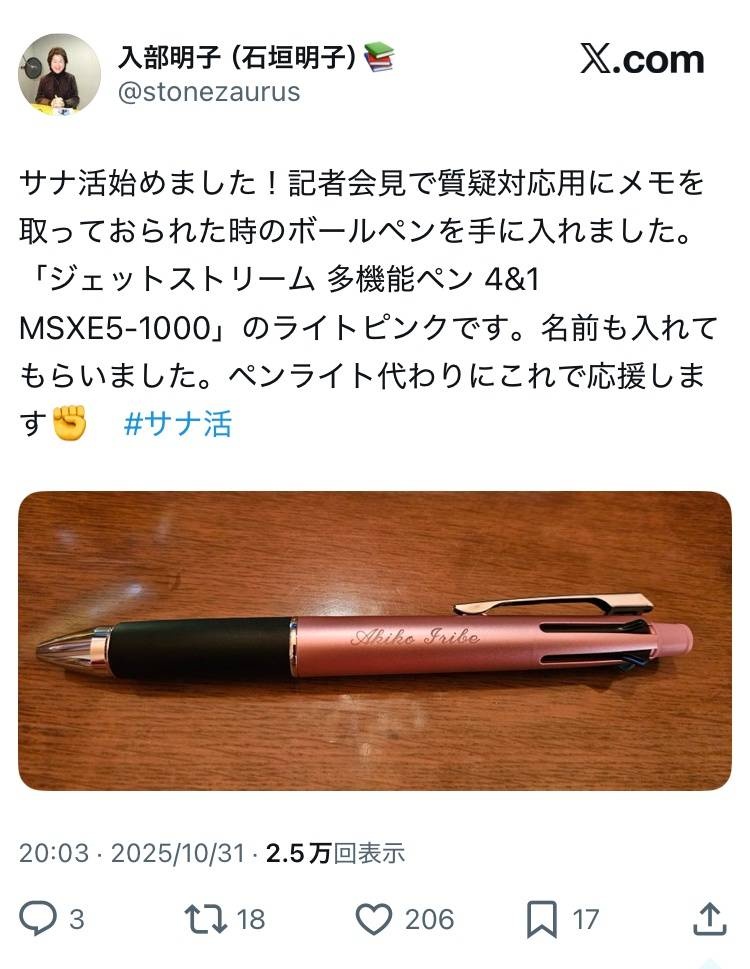The image size is (750, 969).
Task: Like the post with the heart icon
Action: point(374,919)
